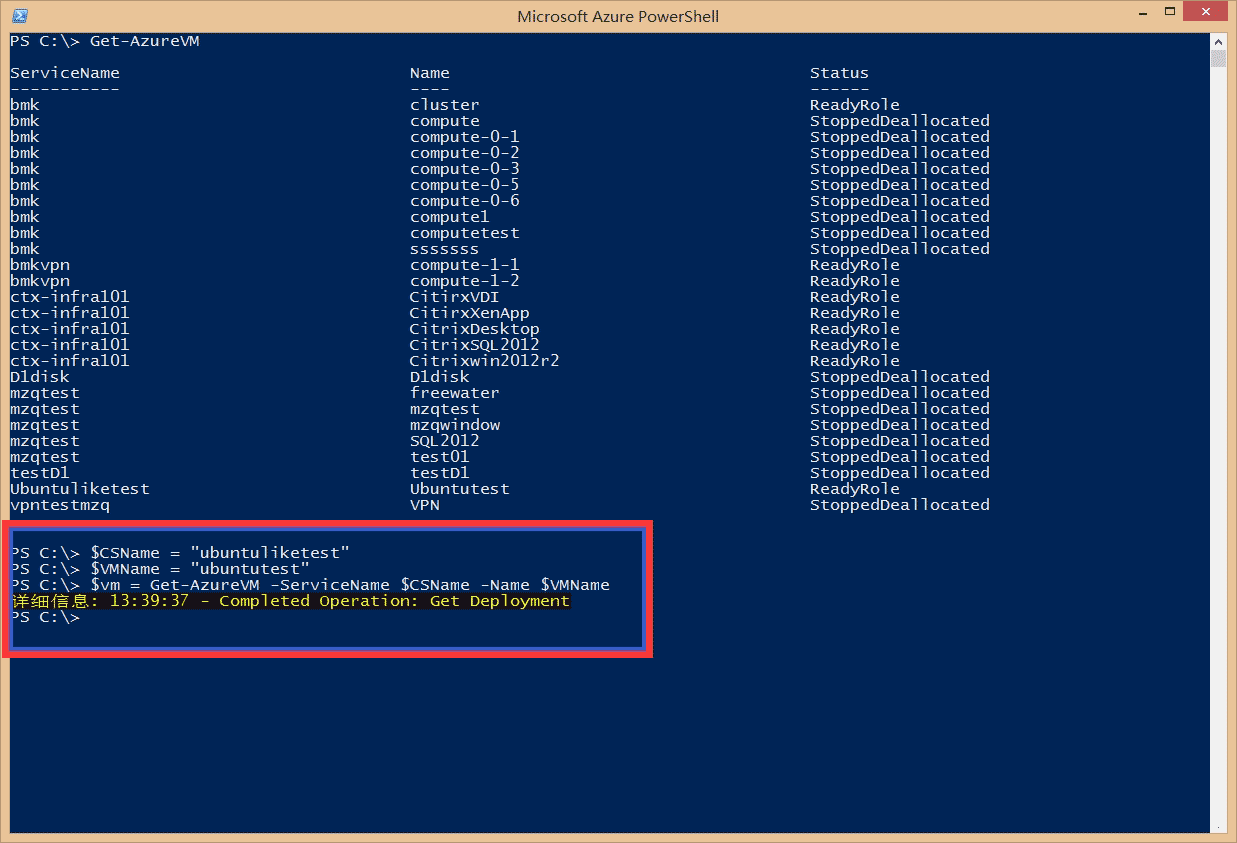Select the VM name computetest
The height and width of the screenshot is (843, 1237).
click(465, 233)
